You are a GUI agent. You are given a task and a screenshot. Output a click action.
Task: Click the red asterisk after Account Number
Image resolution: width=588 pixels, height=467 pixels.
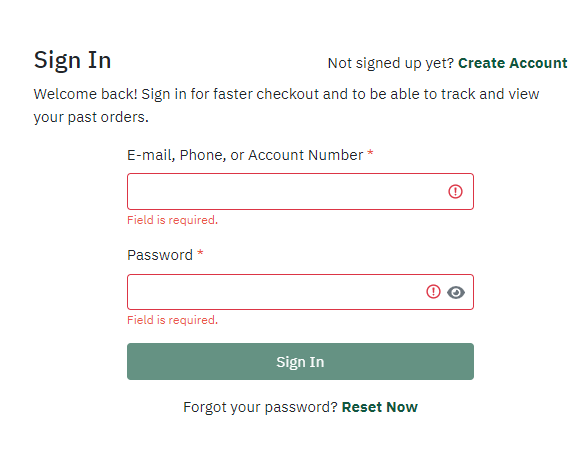click(x=370, y=152)
